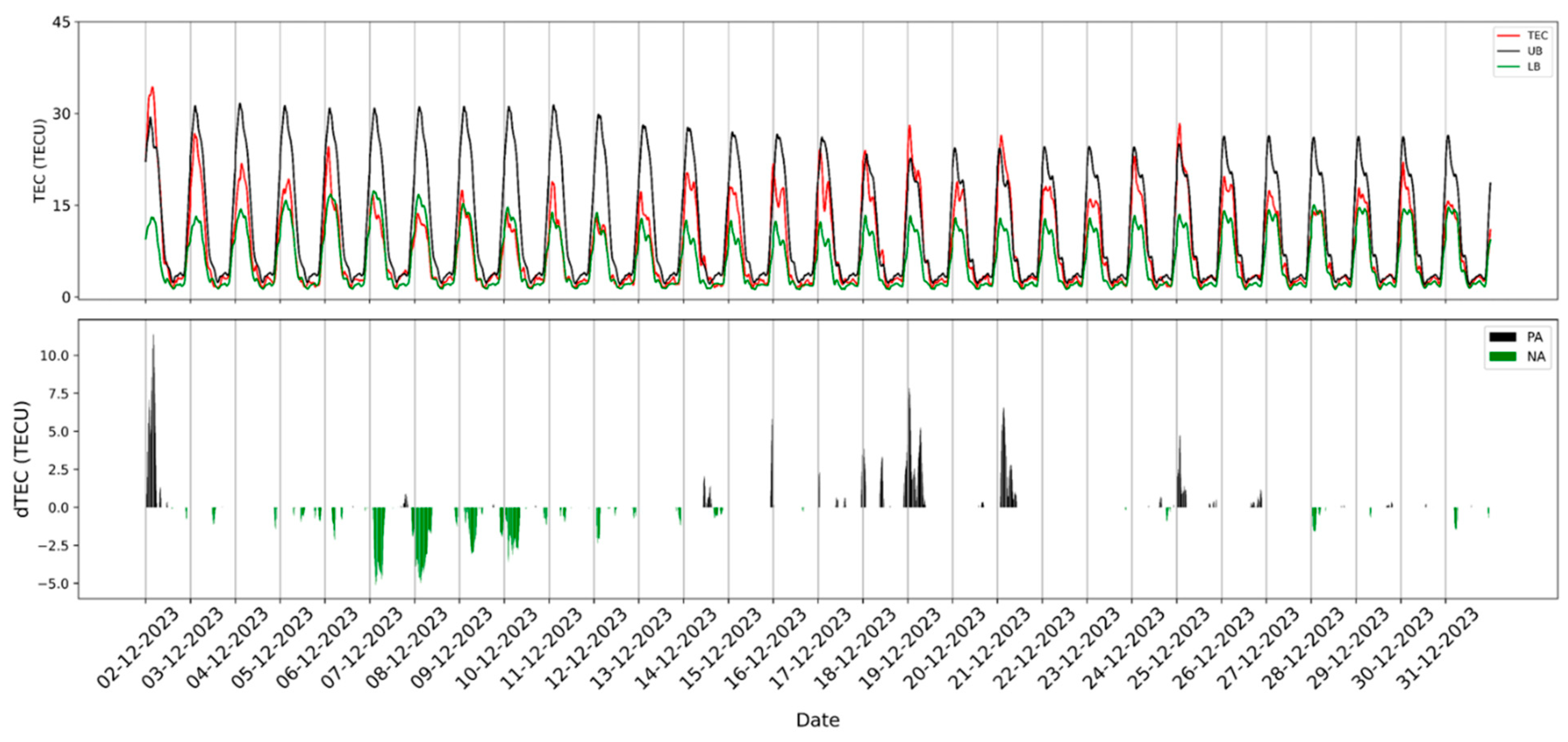Click the '07-12-2023' date label
1568x742 pixels.
tap(362, 650)
